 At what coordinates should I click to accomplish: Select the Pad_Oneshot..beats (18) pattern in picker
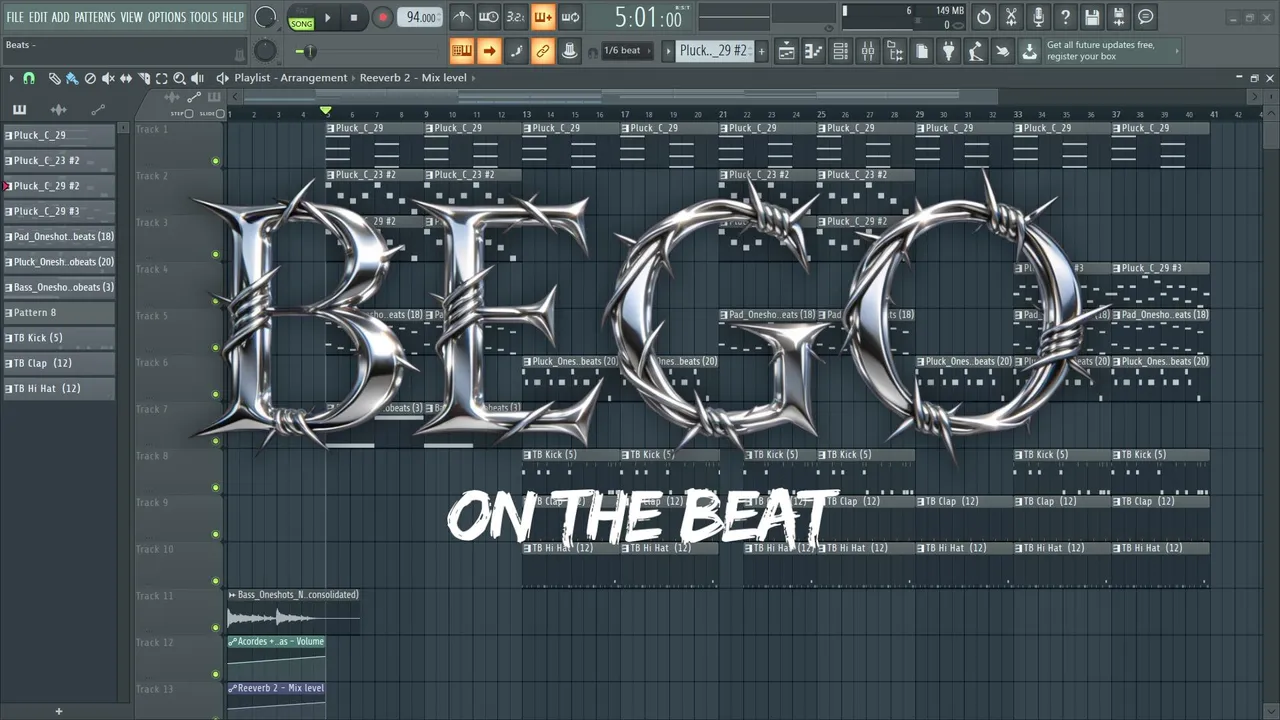[x=59, y=237]
